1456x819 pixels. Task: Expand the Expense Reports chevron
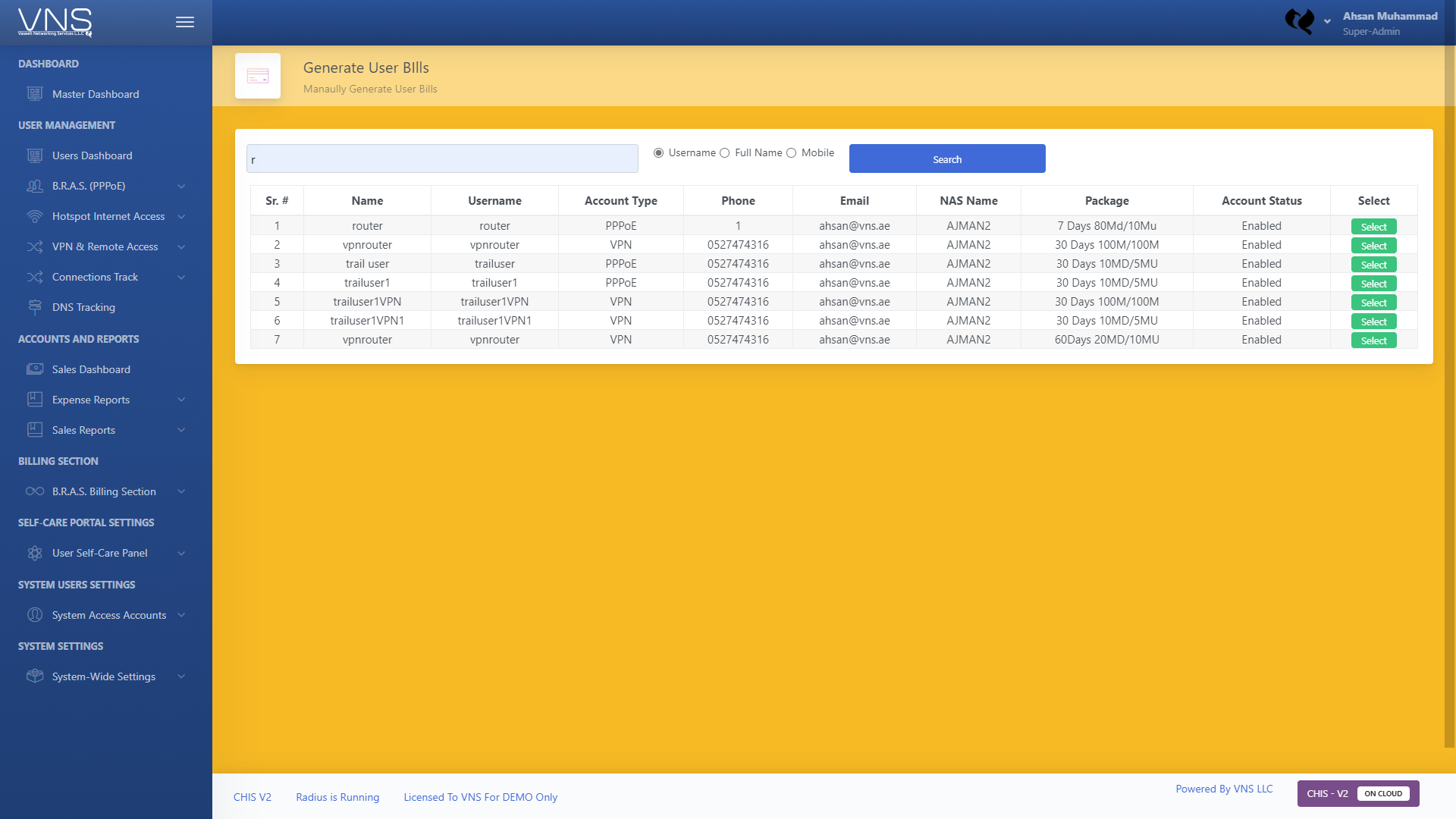(x=181, y=400)
